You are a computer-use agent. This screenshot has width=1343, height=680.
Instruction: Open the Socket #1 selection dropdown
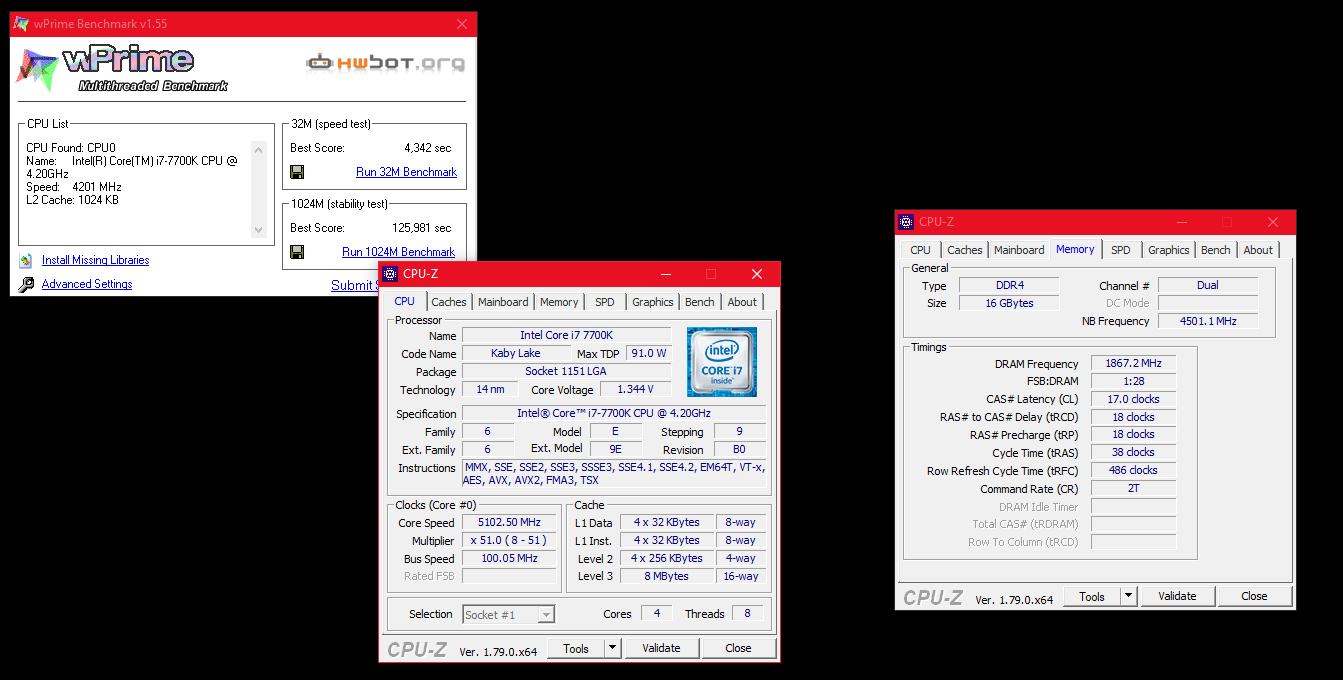(x=509, y=614)
